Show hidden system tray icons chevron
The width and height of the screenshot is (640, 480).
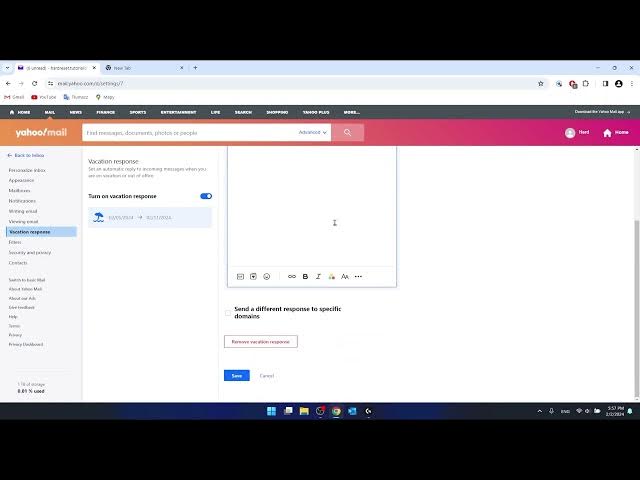coord(540,411)
